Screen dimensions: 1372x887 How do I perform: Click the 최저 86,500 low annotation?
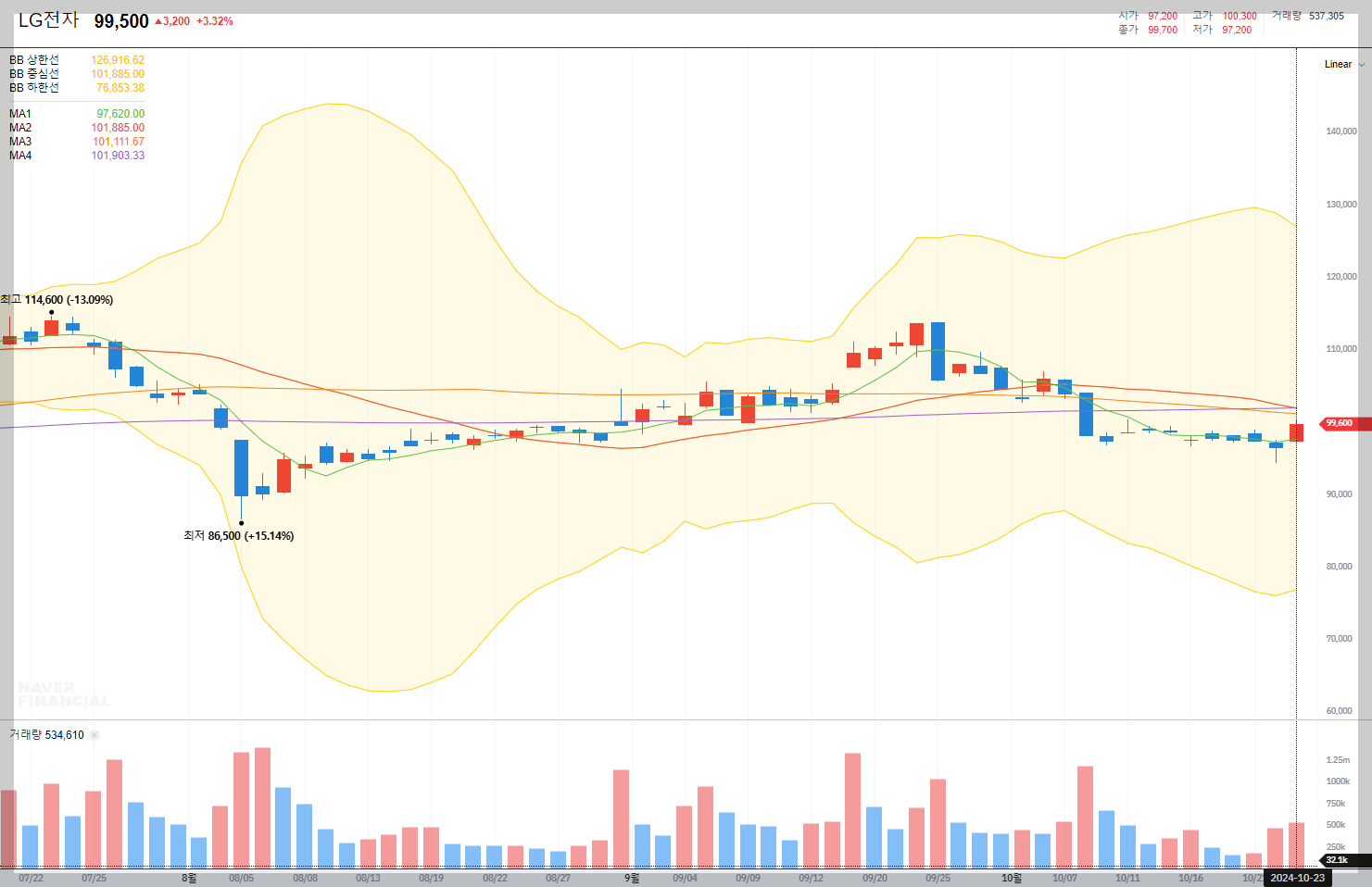(x=238, y=536)
